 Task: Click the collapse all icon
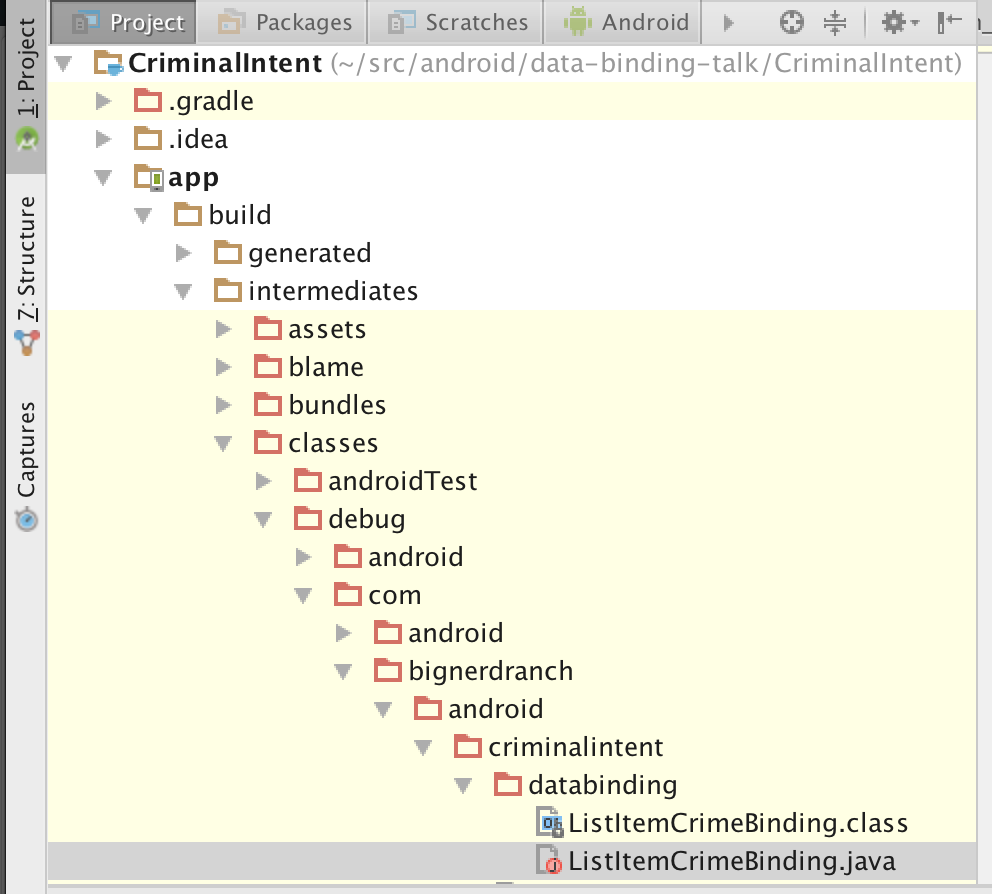835,22
